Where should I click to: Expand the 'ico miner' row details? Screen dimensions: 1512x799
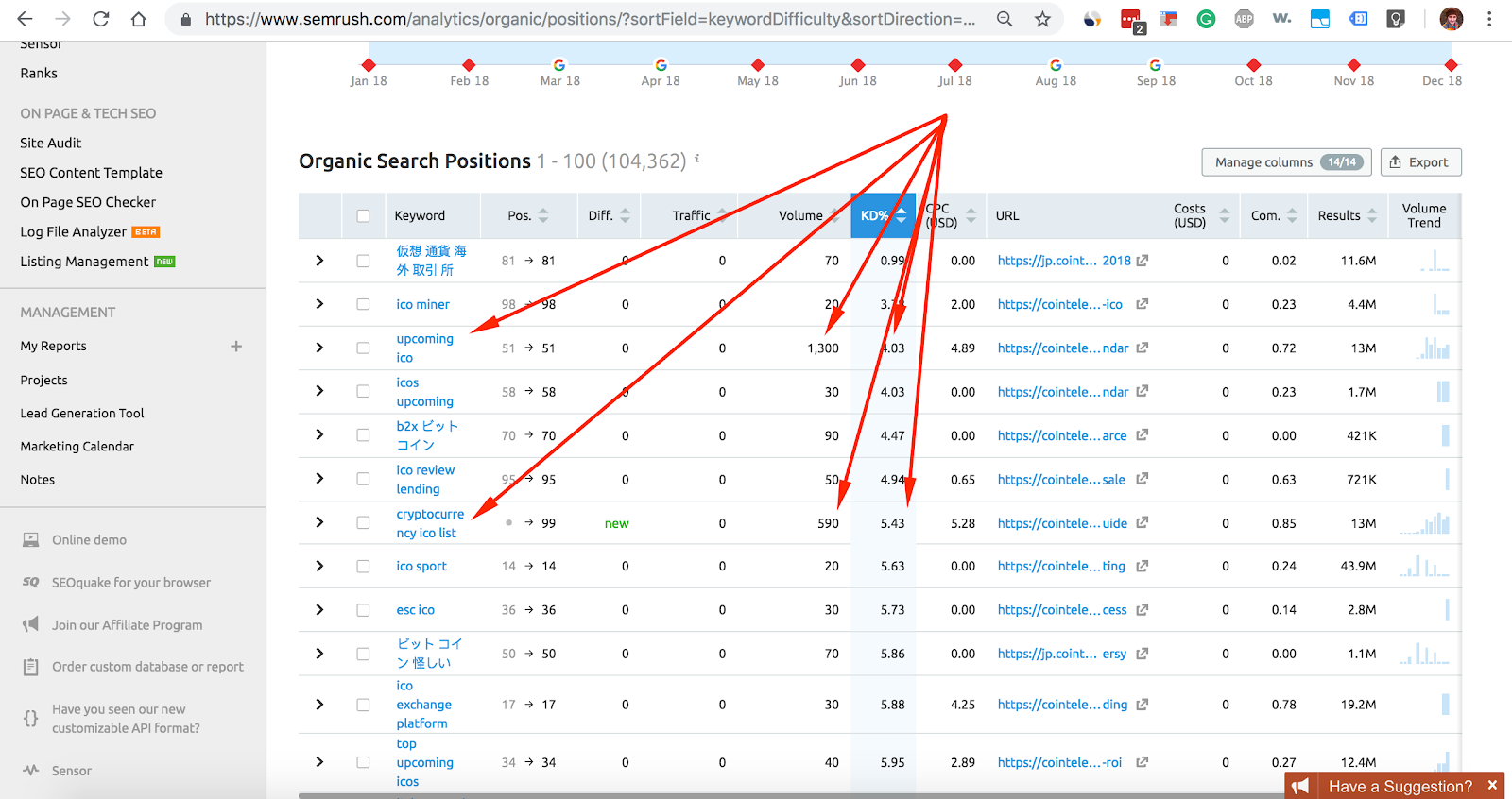point(319,304)
